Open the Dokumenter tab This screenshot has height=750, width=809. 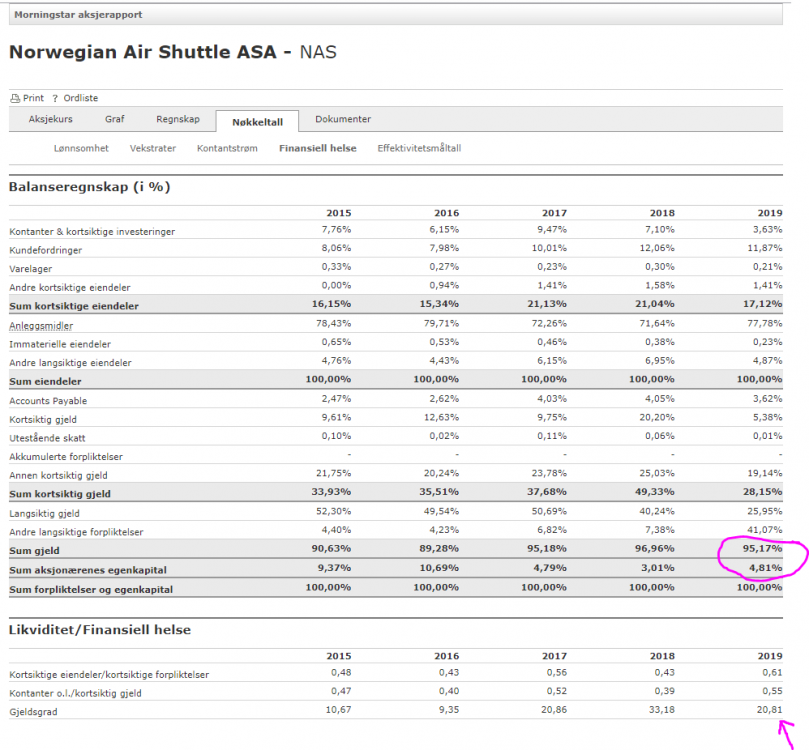click(x=343, y=119)
